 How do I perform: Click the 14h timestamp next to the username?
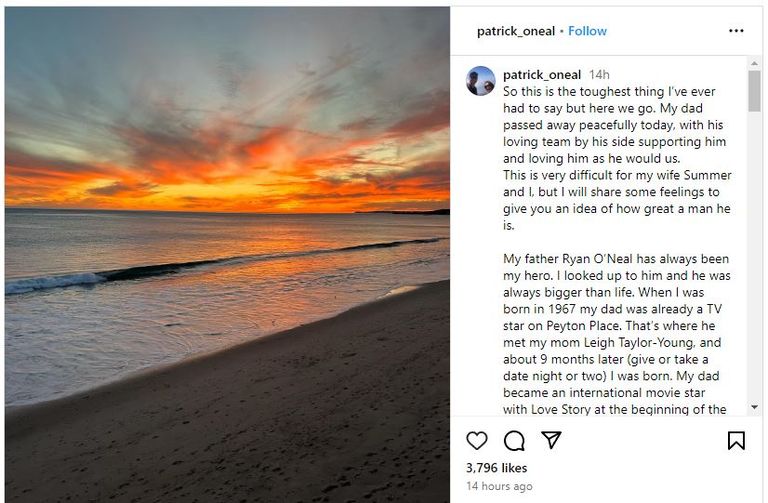[599, 75]
